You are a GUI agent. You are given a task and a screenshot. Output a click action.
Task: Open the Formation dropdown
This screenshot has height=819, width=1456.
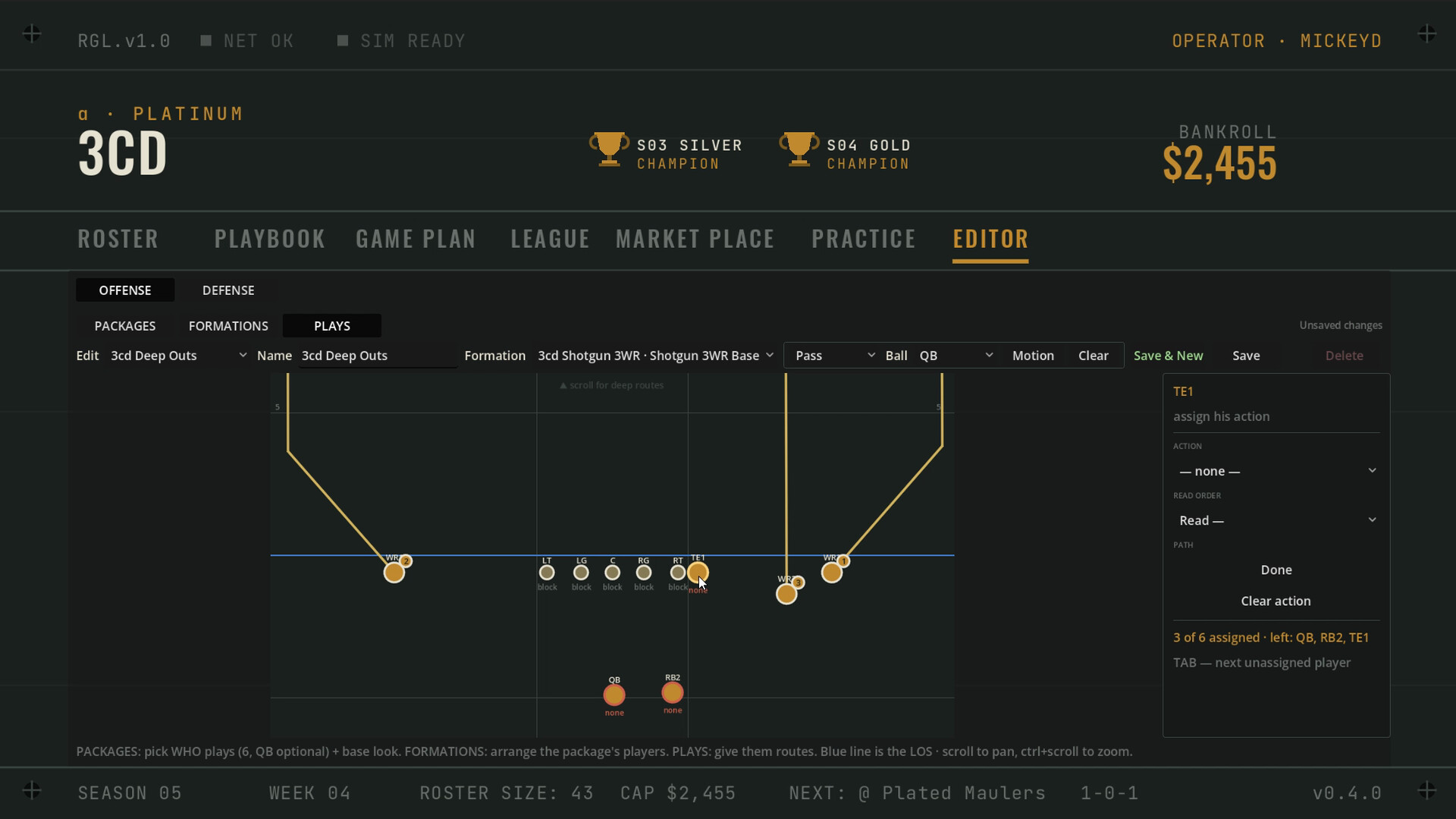(x=655, y=356)
